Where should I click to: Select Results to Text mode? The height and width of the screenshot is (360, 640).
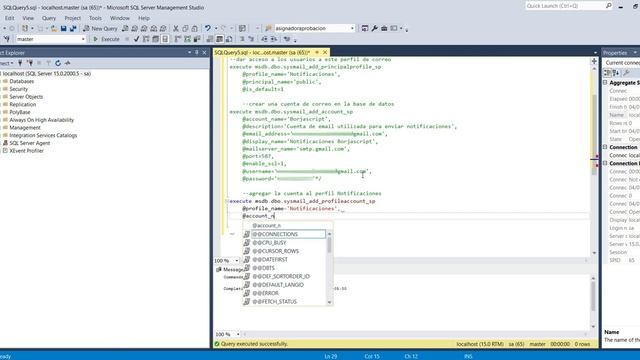210,39
